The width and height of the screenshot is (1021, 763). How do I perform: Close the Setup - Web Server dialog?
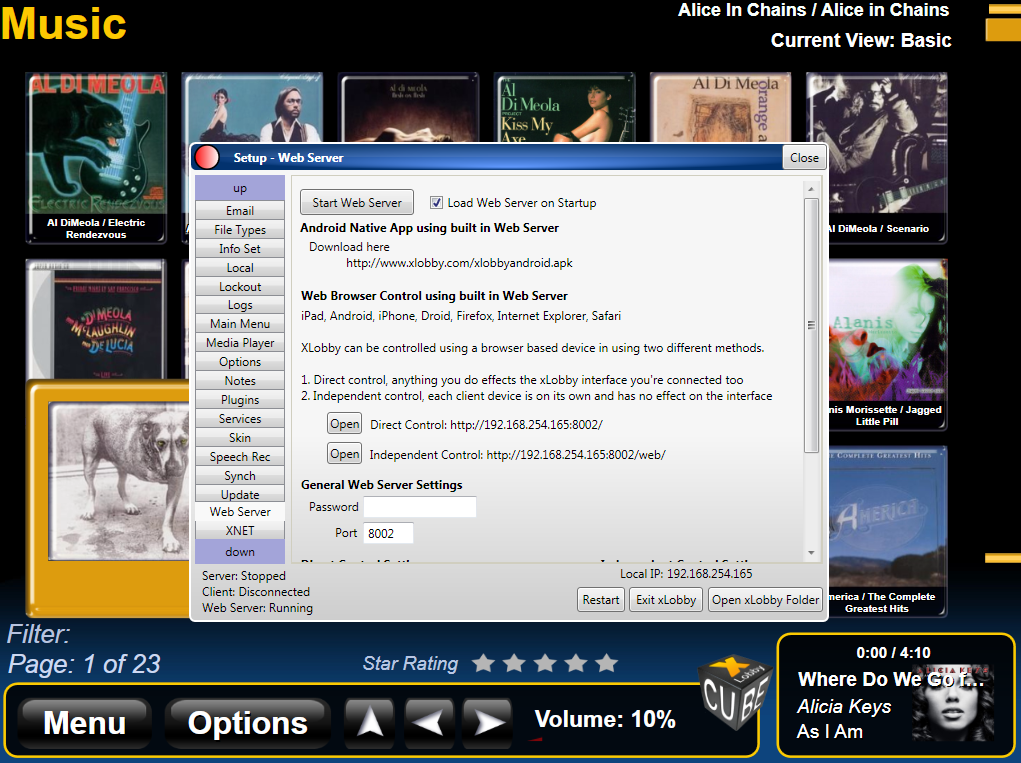804,158
